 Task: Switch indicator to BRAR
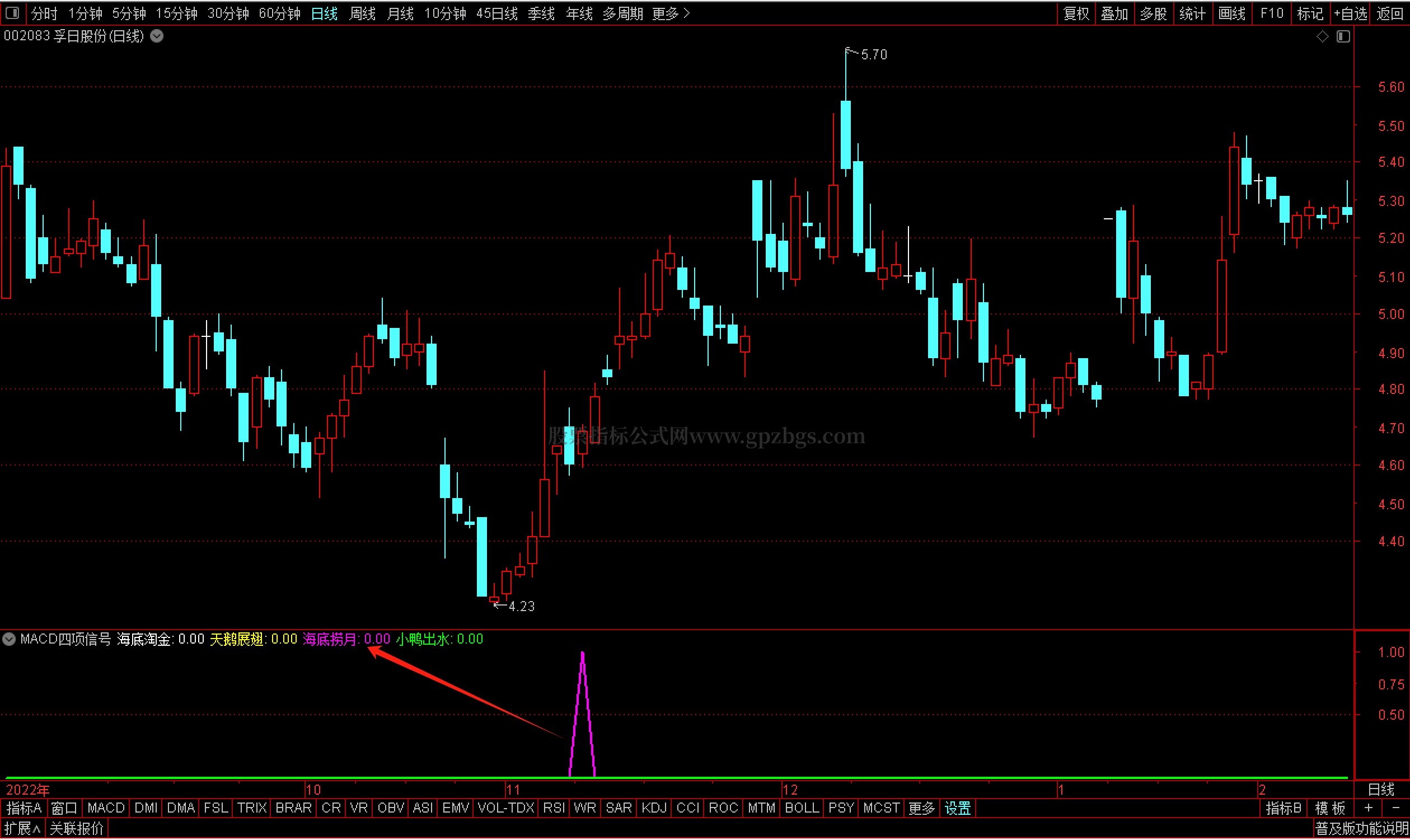(293, 809)
